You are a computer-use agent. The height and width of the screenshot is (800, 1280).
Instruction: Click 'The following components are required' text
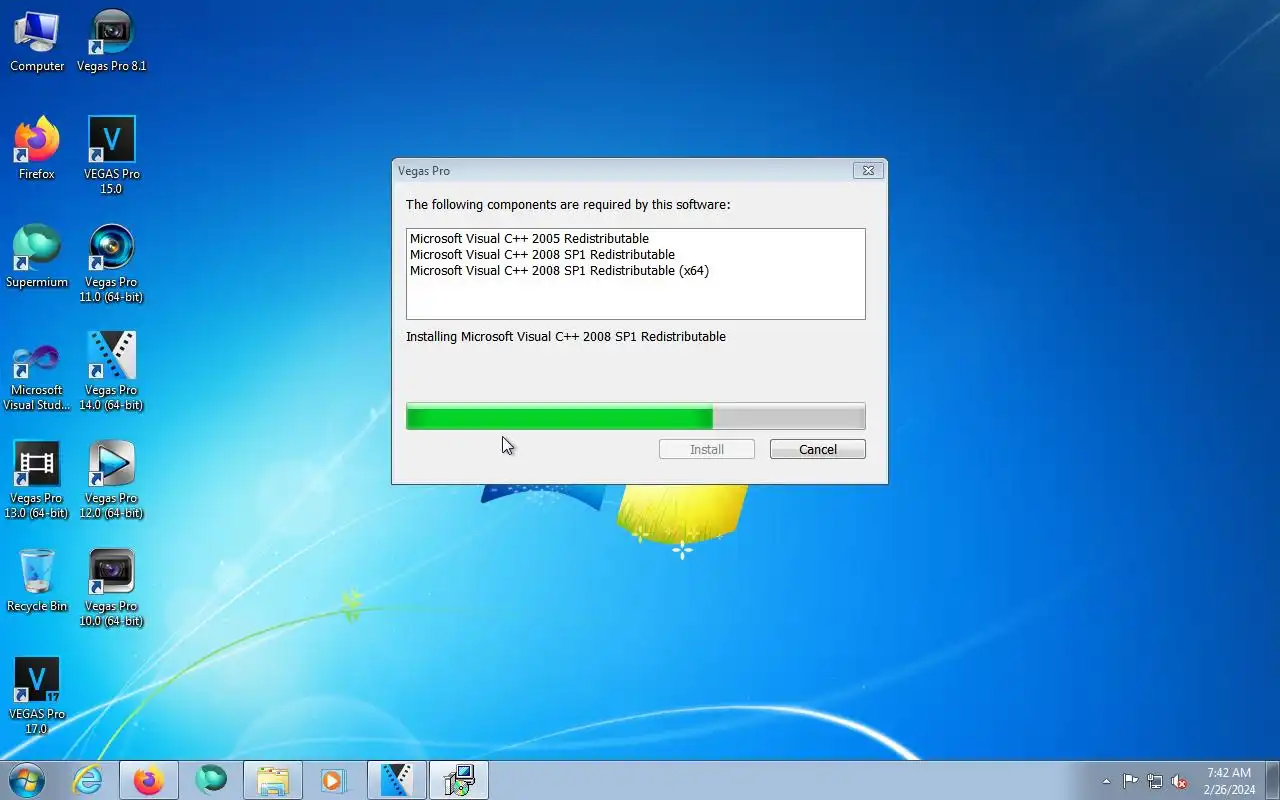[x=568, y=205]
